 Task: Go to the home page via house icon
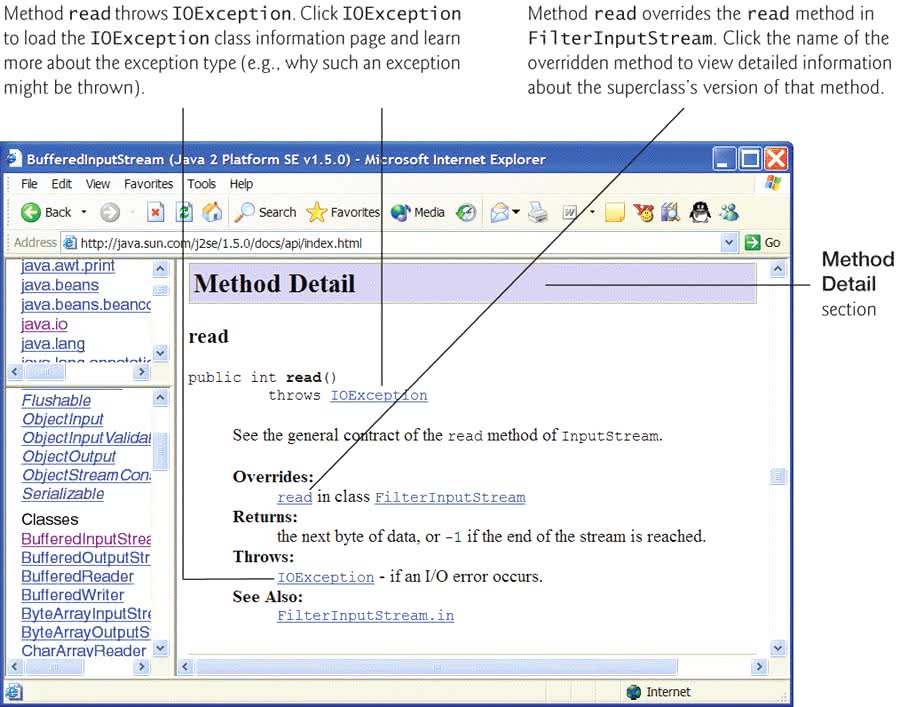pyautogui.click(x=212, y=213)
